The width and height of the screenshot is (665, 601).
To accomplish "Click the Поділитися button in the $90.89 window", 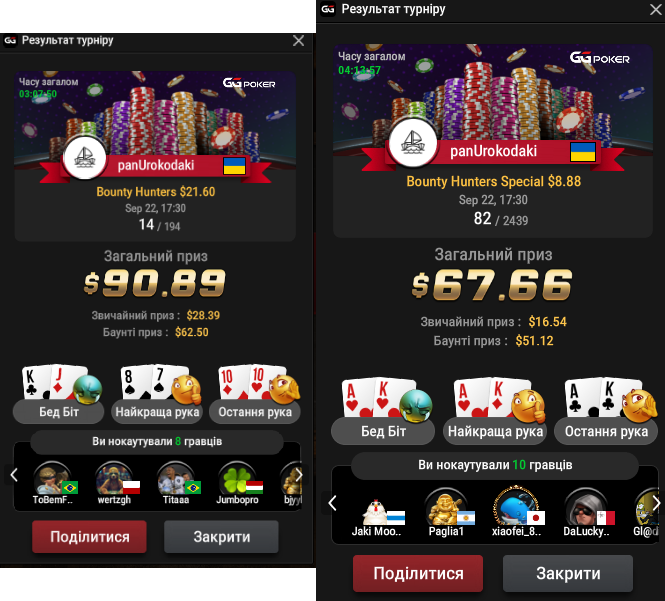I will pyautogui.click(x=89, y=537).
